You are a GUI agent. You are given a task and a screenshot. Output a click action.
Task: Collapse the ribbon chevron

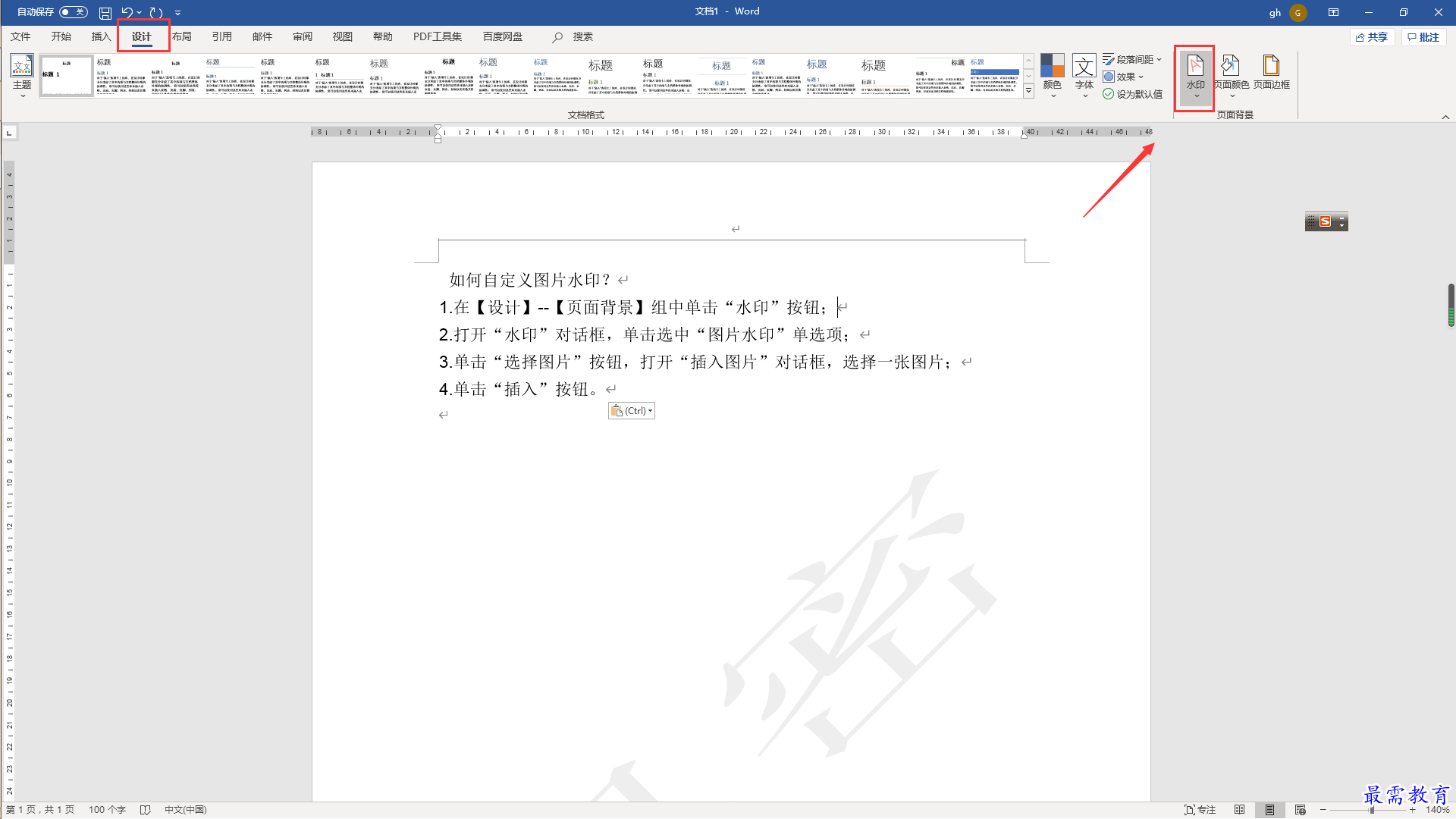[x=1445, y=117]
